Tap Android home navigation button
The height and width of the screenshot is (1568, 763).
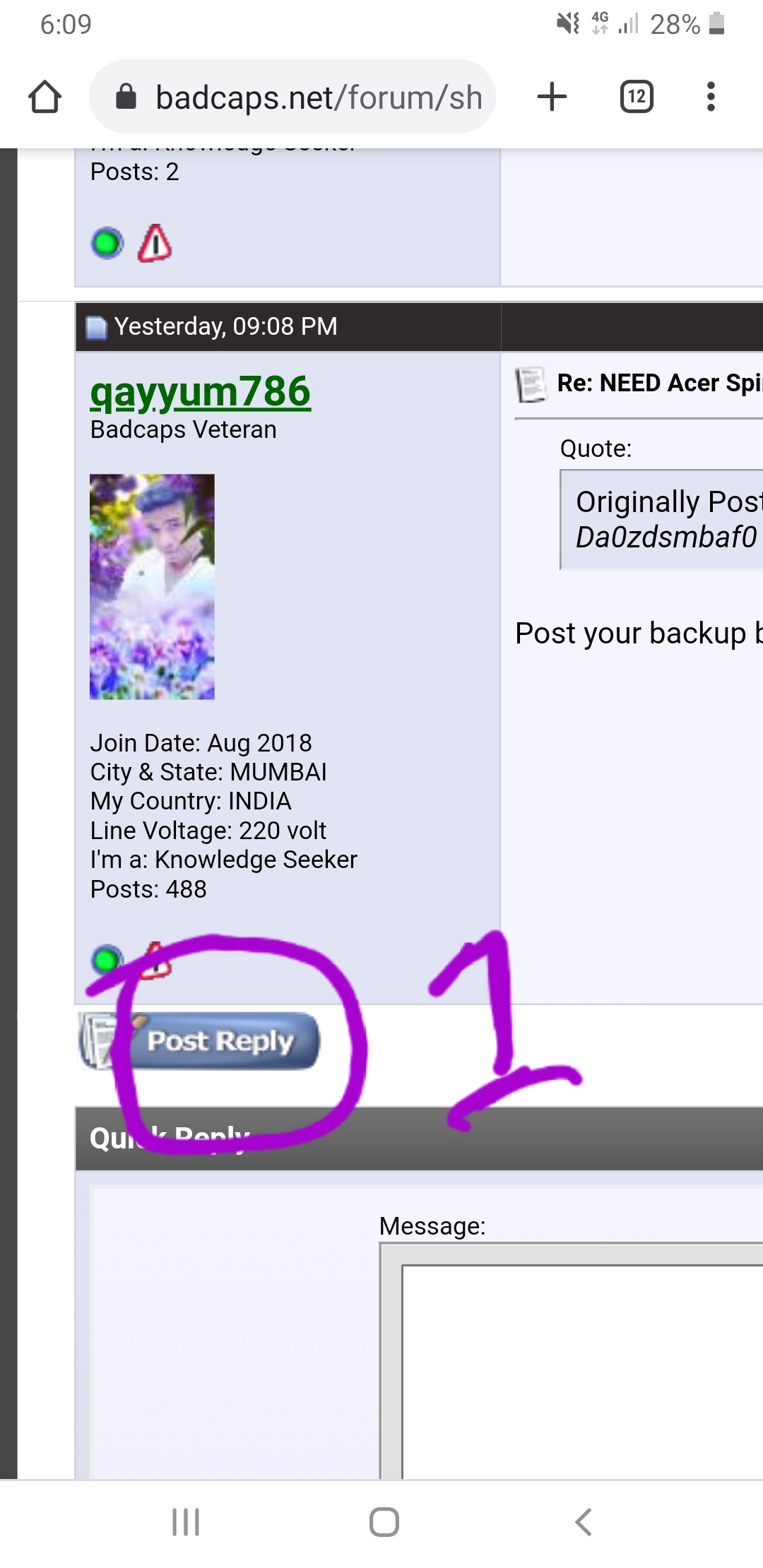[x=384, y=1522]
